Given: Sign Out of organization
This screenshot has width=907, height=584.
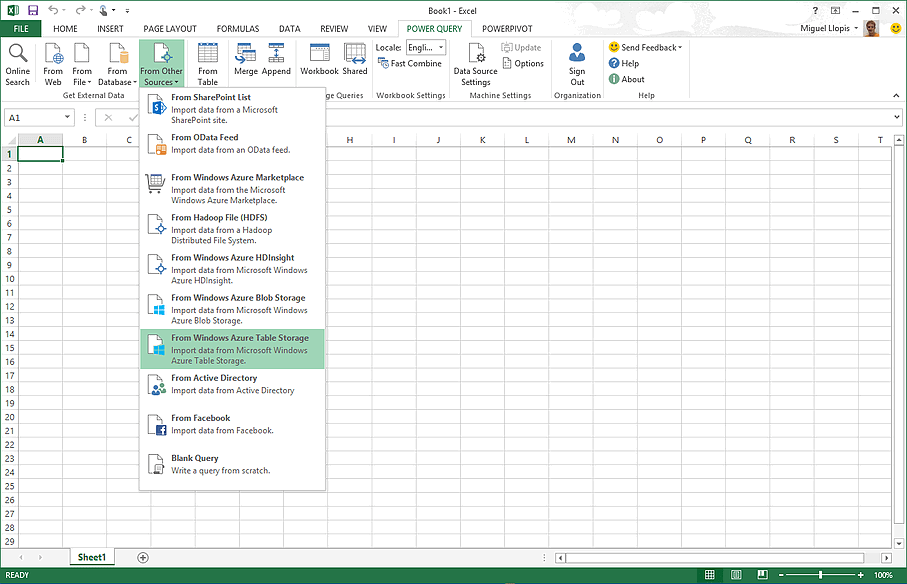Looking at the screenshot, I should 577,65.
